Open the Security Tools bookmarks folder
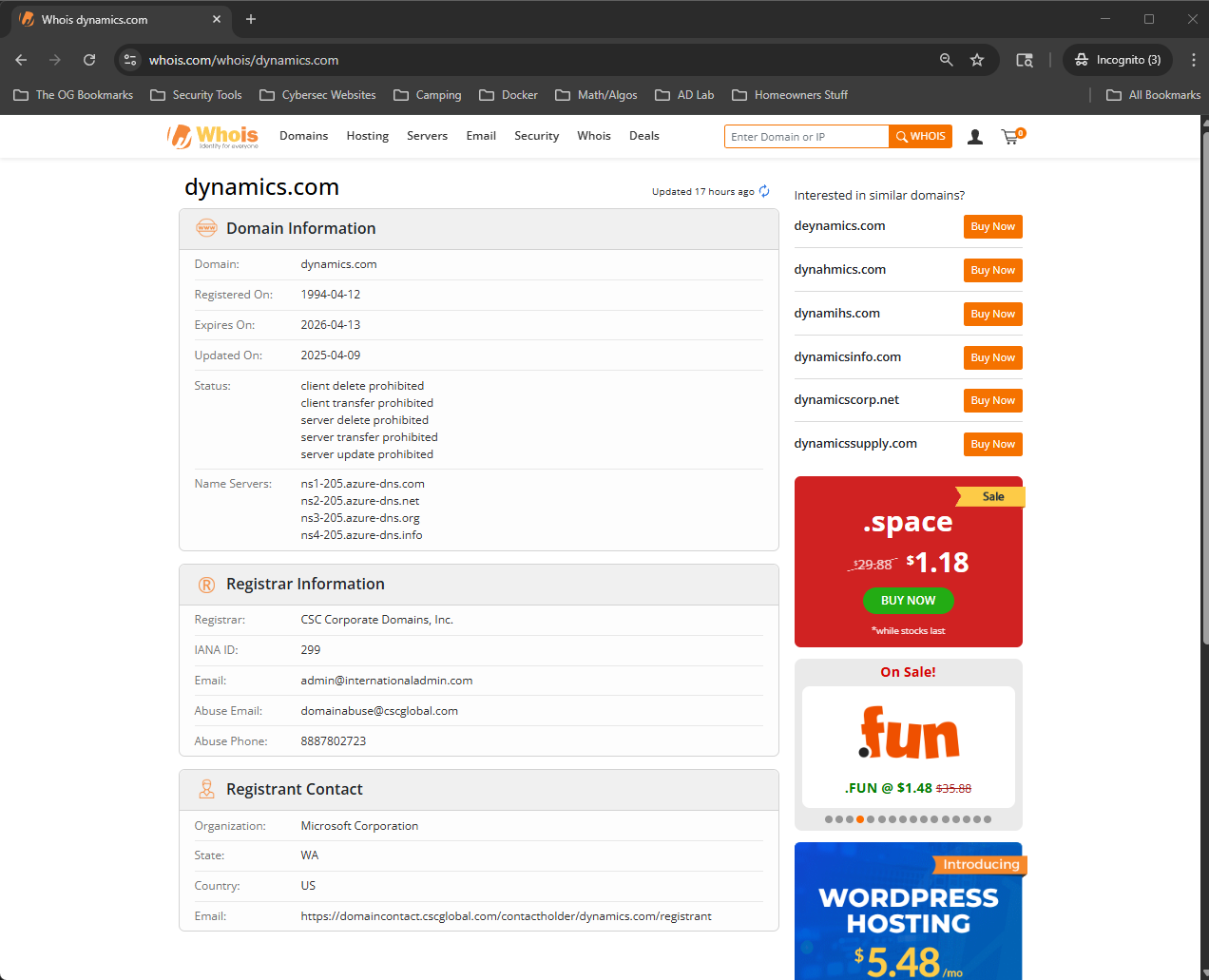 [x=195, y=94]
